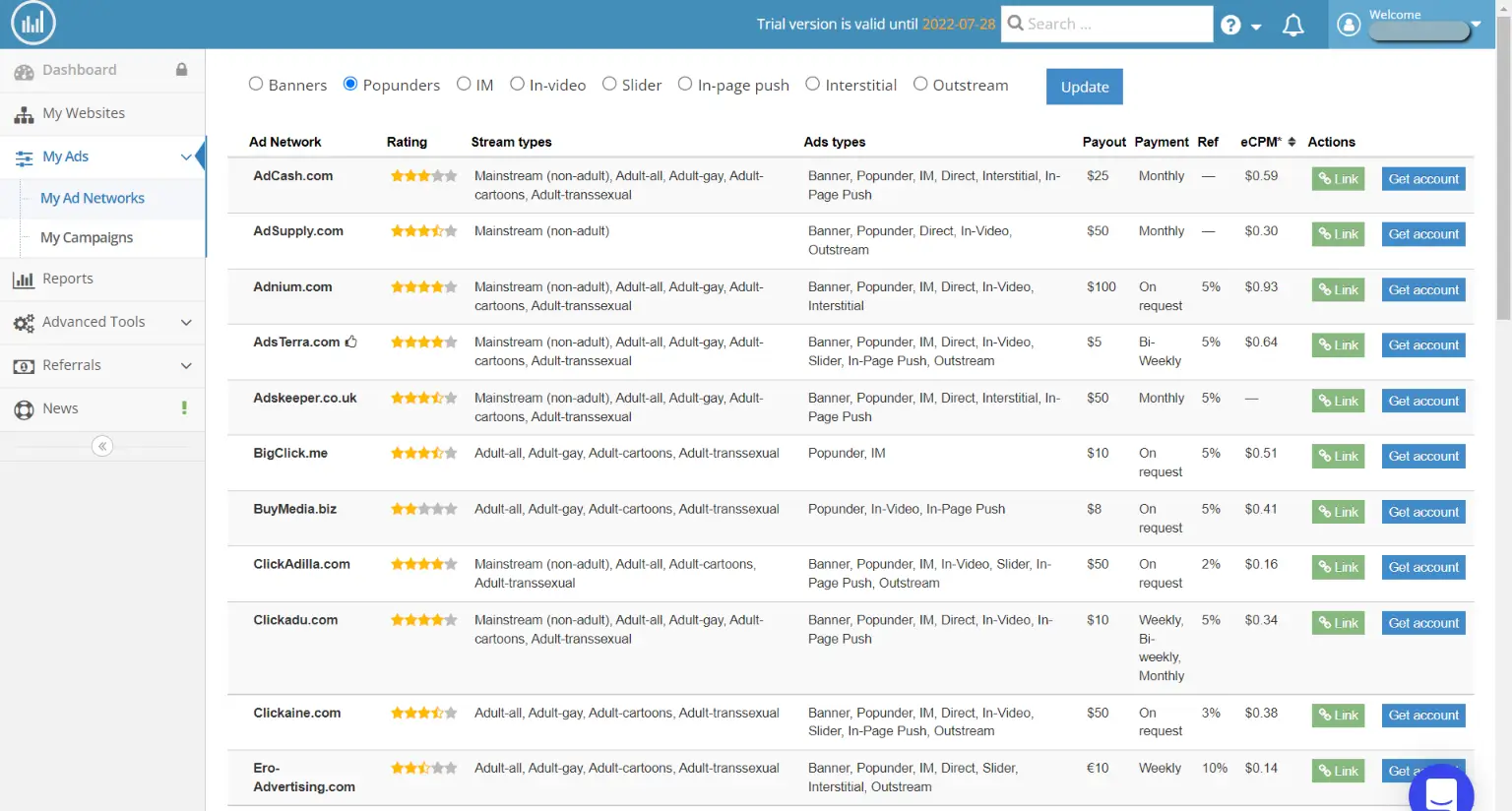Screen dimensions: 1512x811
Task: Click the News globe icon
Action: [24, 409]
